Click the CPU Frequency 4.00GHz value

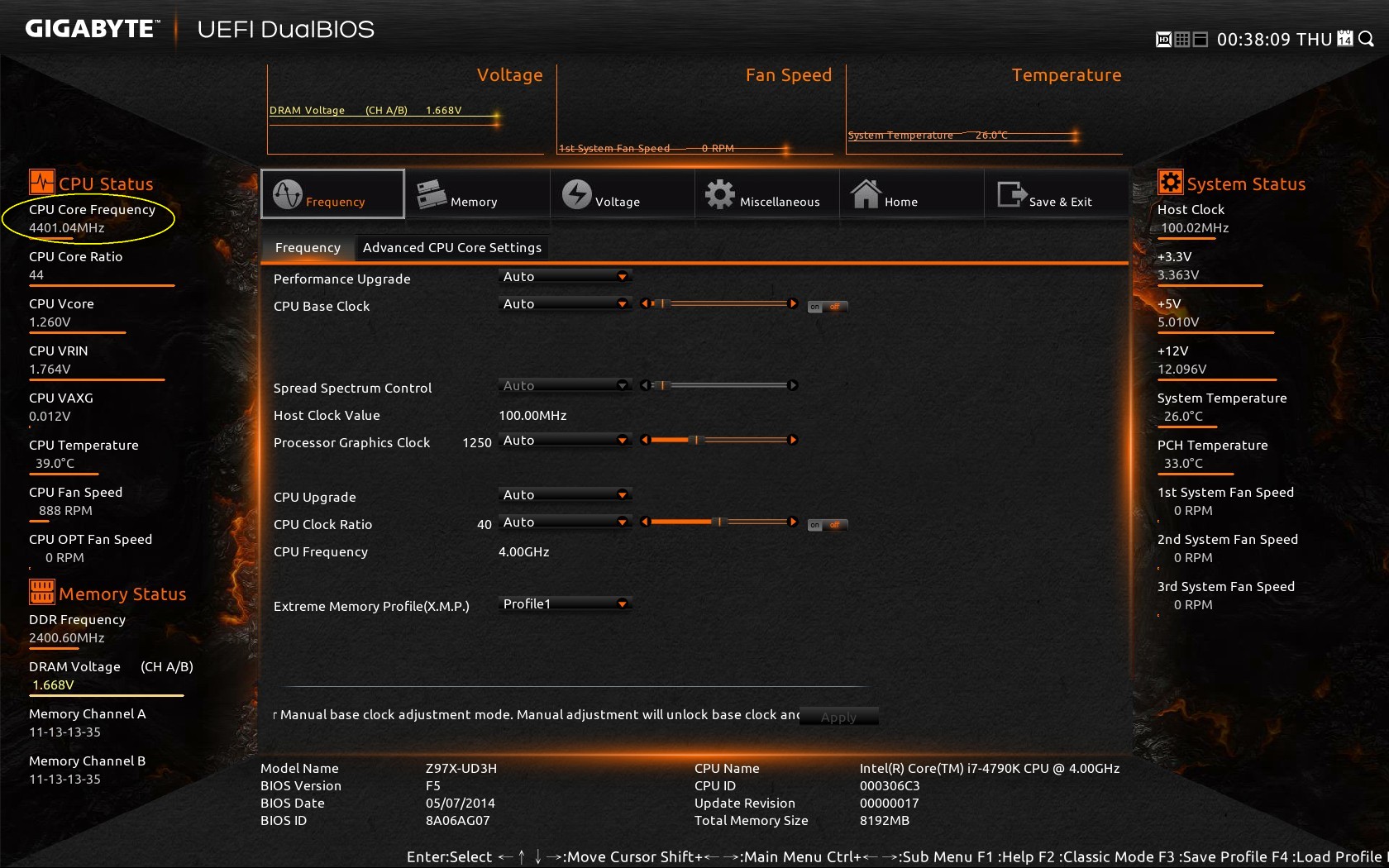point(524,551)
